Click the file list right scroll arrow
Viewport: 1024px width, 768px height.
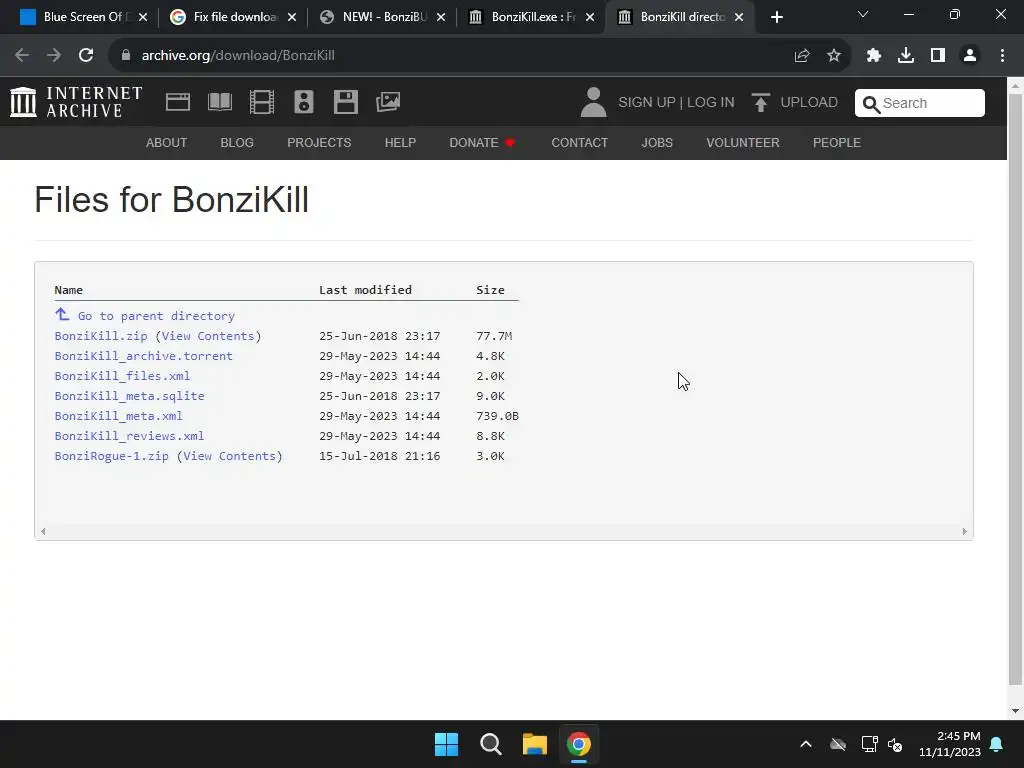[965, 532]
